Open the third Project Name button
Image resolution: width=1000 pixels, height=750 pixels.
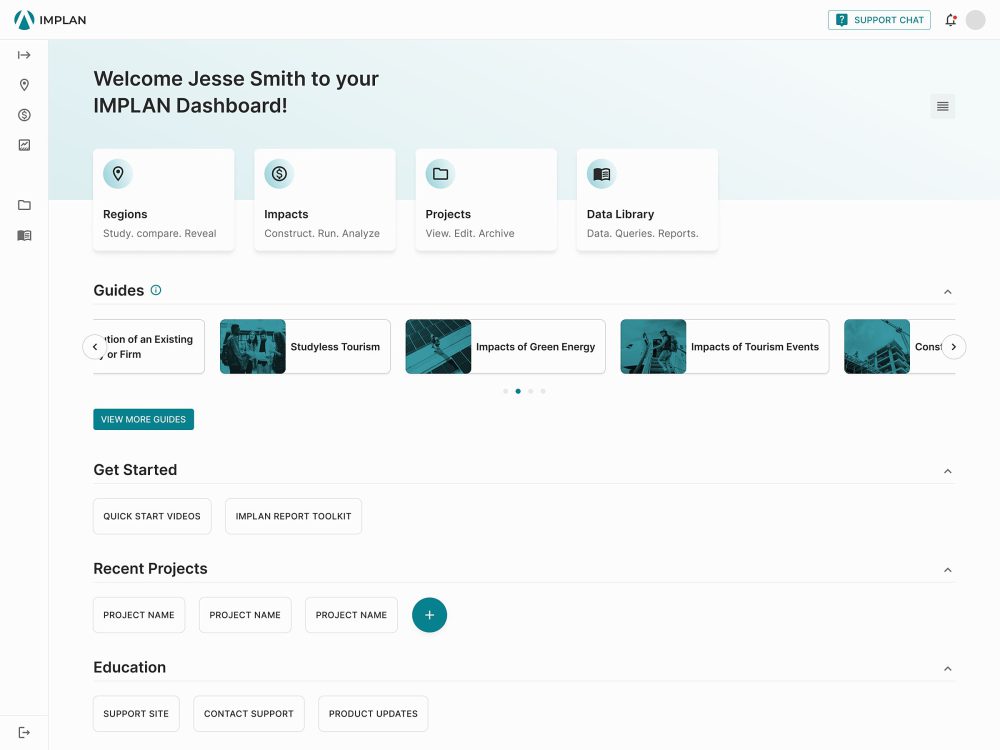pos(351,615)
